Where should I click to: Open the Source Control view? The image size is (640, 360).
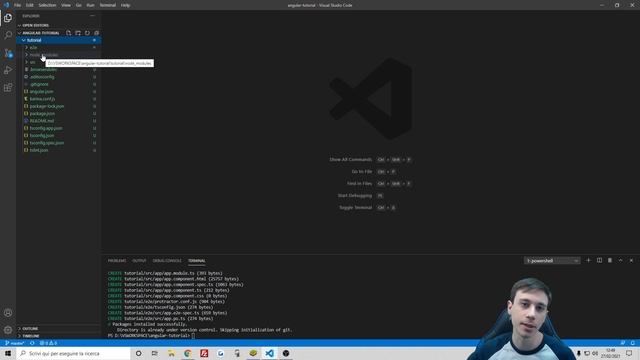(x=8, y=53)
